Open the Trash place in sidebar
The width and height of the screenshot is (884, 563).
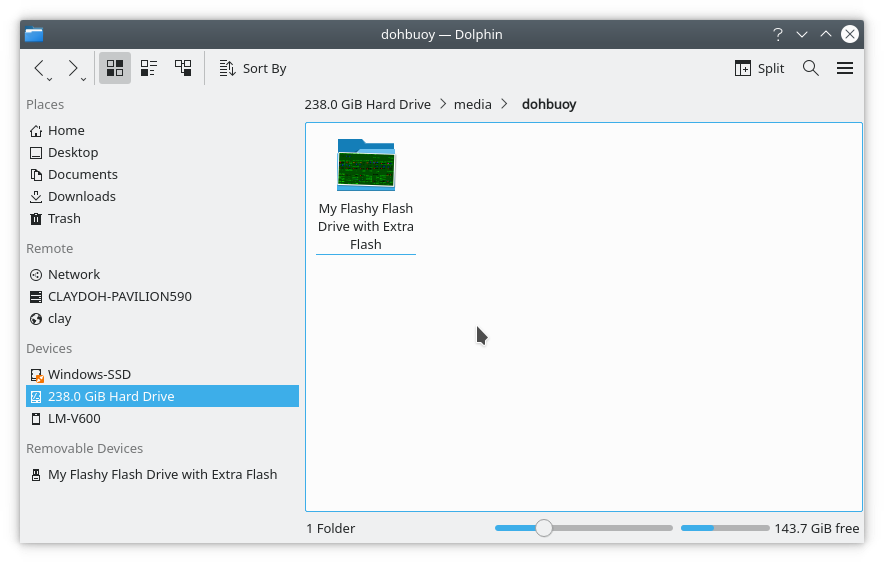pyautogui.click(x=64, y=218)
